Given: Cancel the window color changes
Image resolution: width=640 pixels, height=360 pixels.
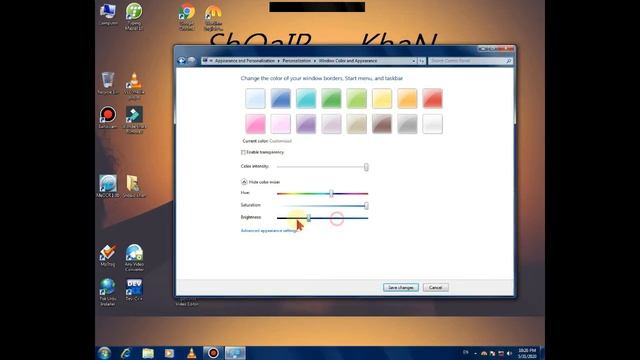Looking at the screenshot, I should point(436,287).
